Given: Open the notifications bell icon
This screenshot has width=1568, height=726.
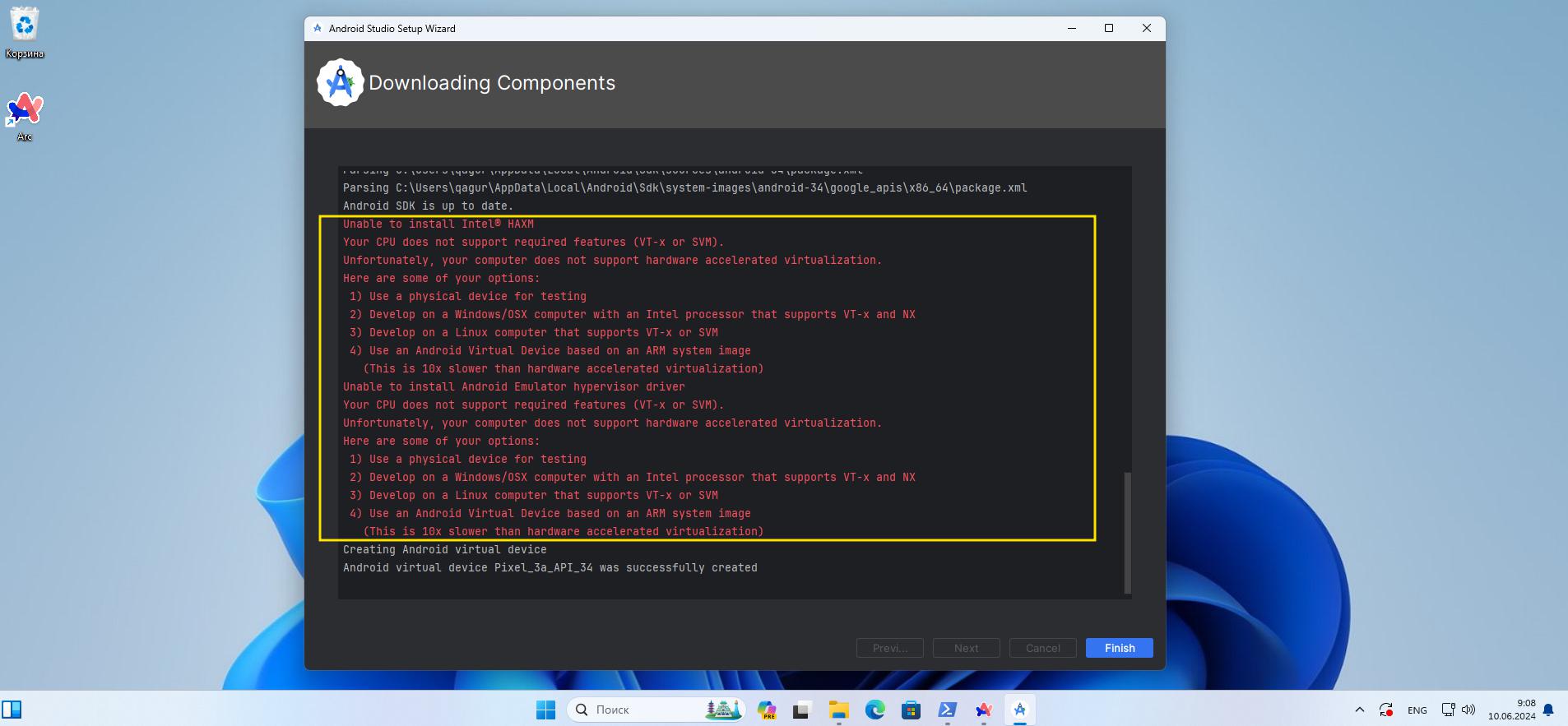Looking at the screenshot, I should click(1548, 710).
